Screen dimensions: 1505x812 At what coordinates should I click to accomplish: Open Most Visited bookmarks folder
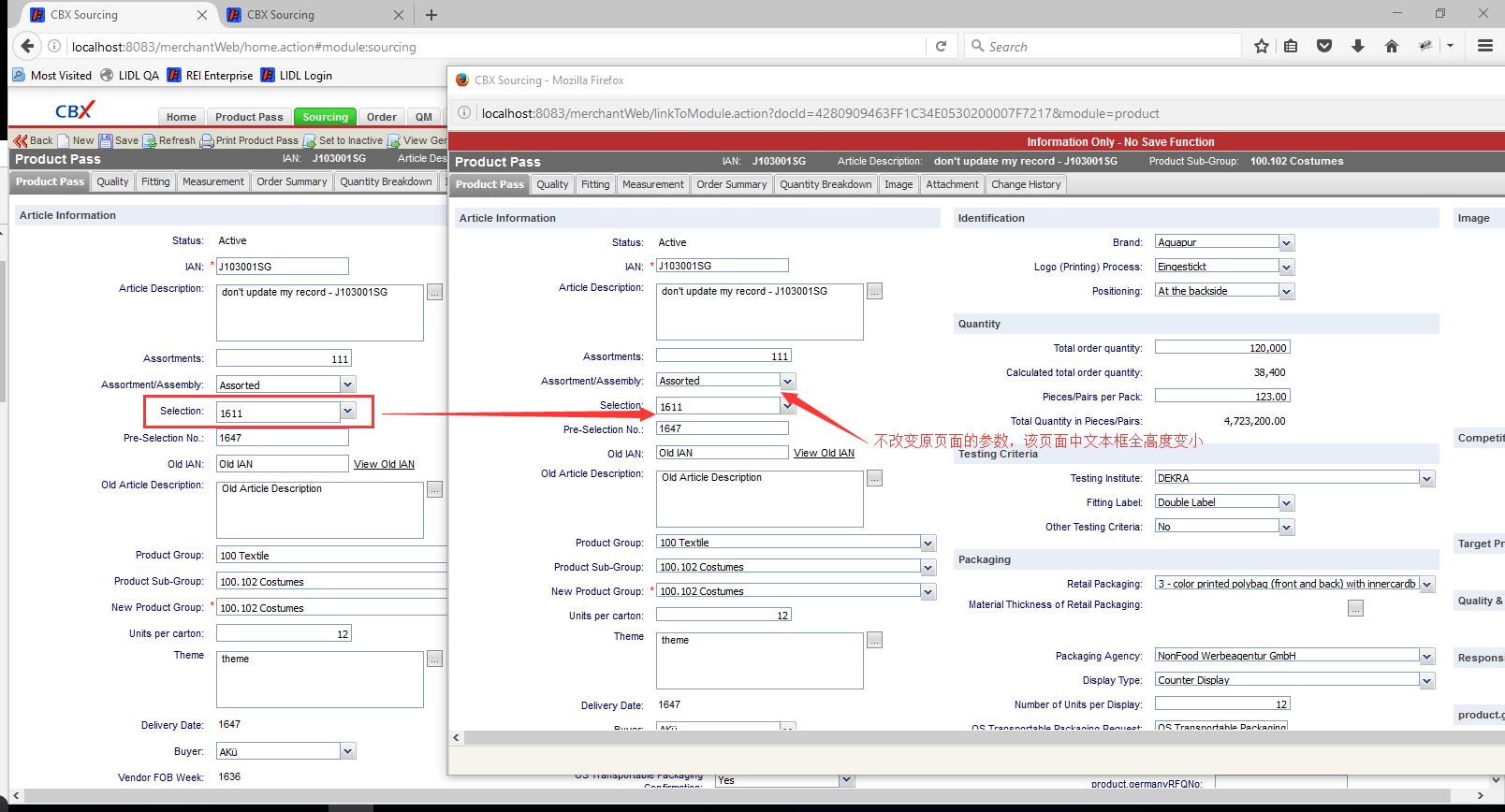point(52,76)
